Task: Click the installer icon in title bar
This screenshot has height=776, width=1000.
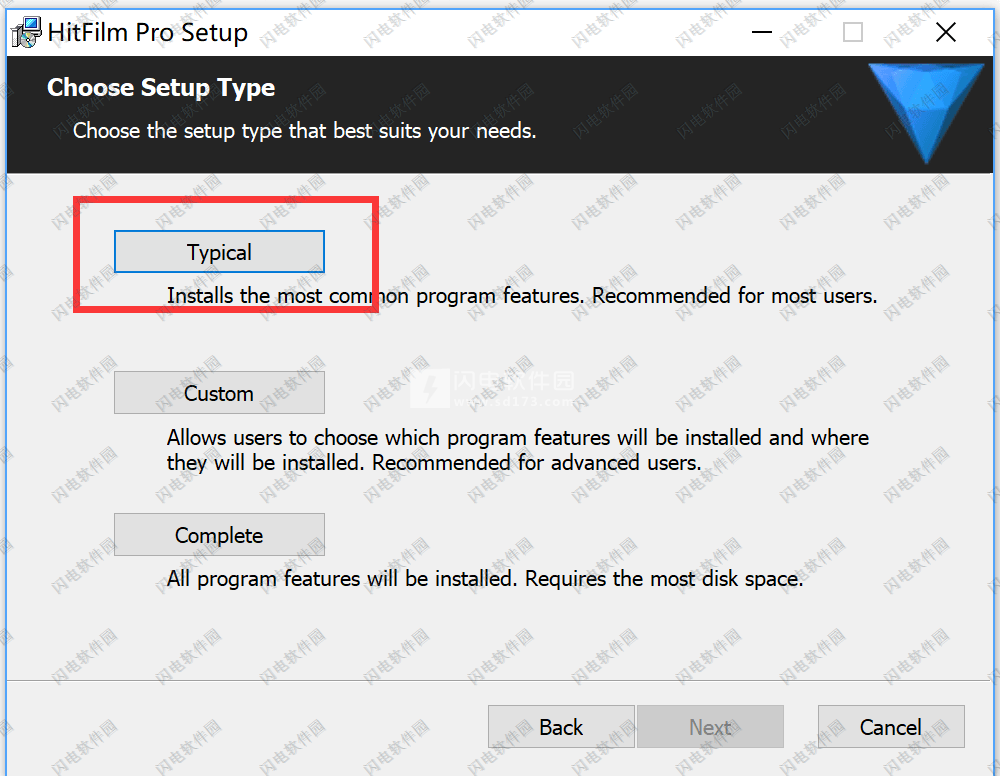Action: 26,33
